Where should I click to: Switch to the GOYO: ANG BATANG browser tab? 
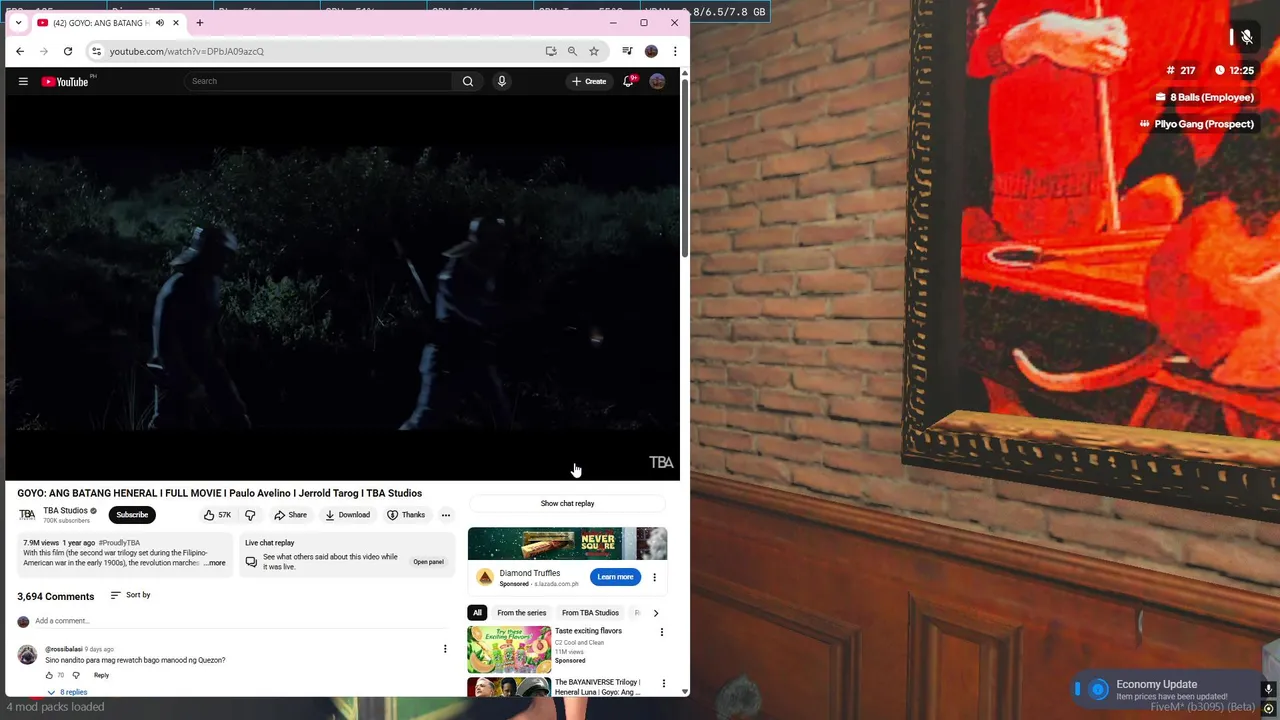point(100,22)
